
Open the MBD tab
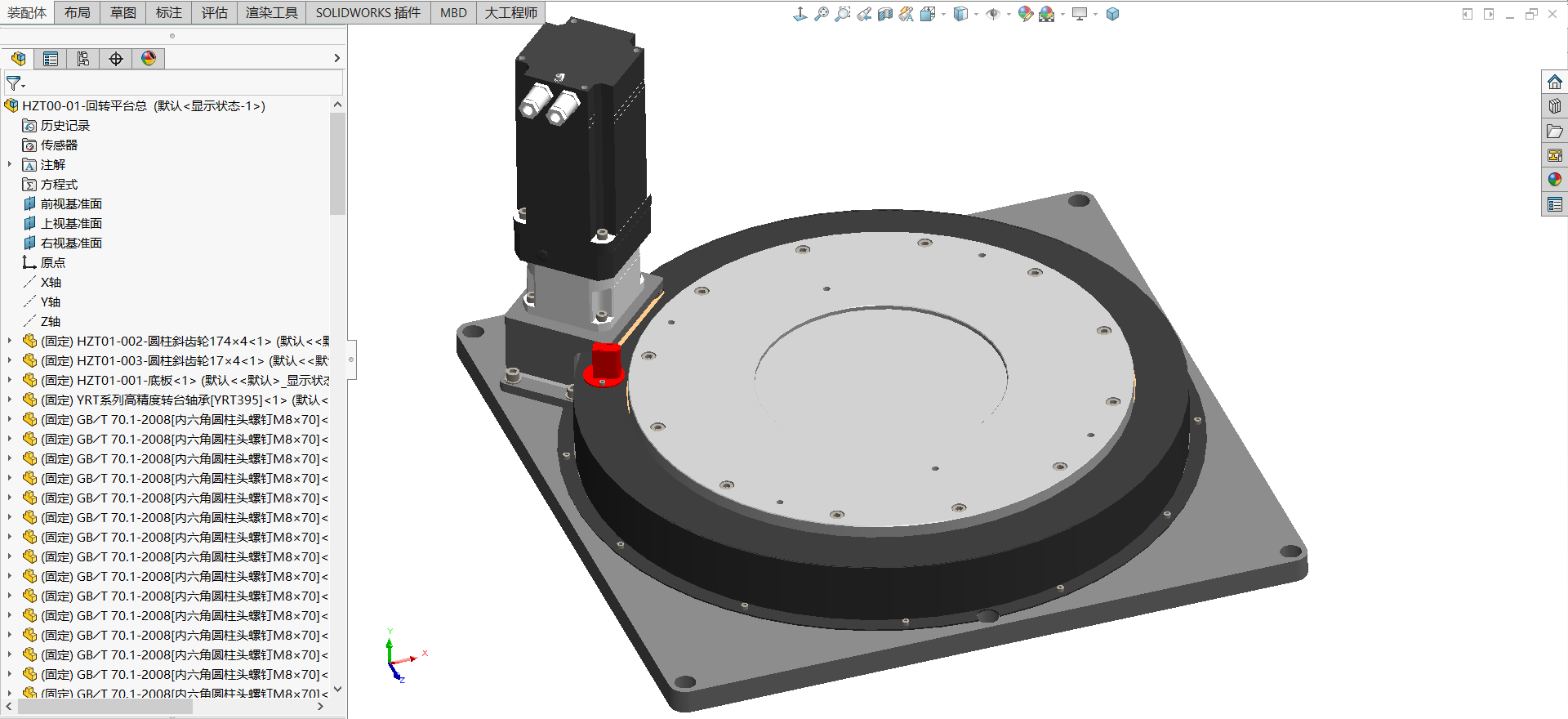[453, 12]
